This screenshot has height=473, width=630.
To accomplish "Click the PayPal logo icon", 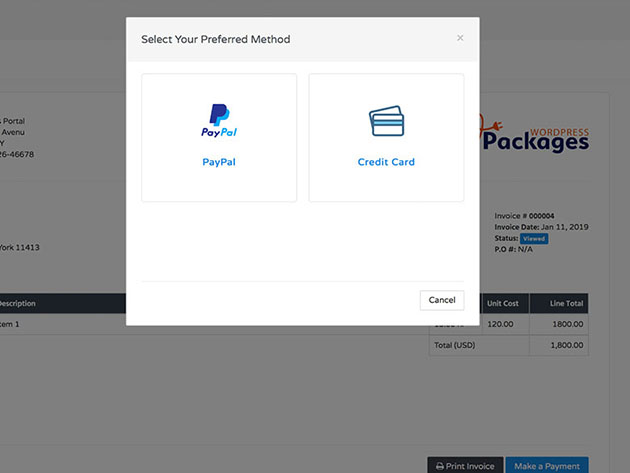I will coord(219,120).
